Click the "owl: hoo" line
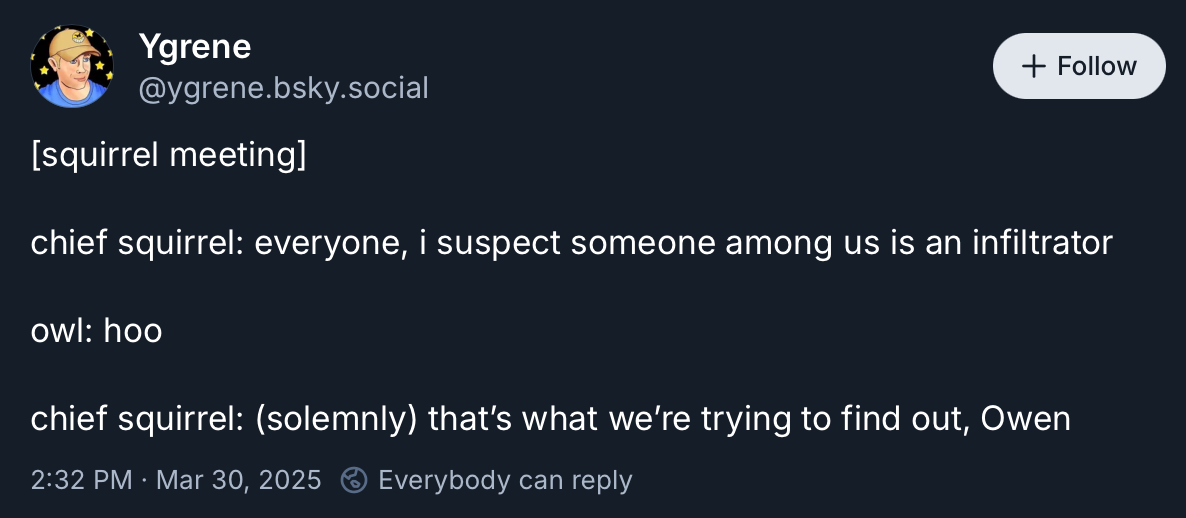The width and height of the screenshot is (1186, 518). click(x=96, y=331)
